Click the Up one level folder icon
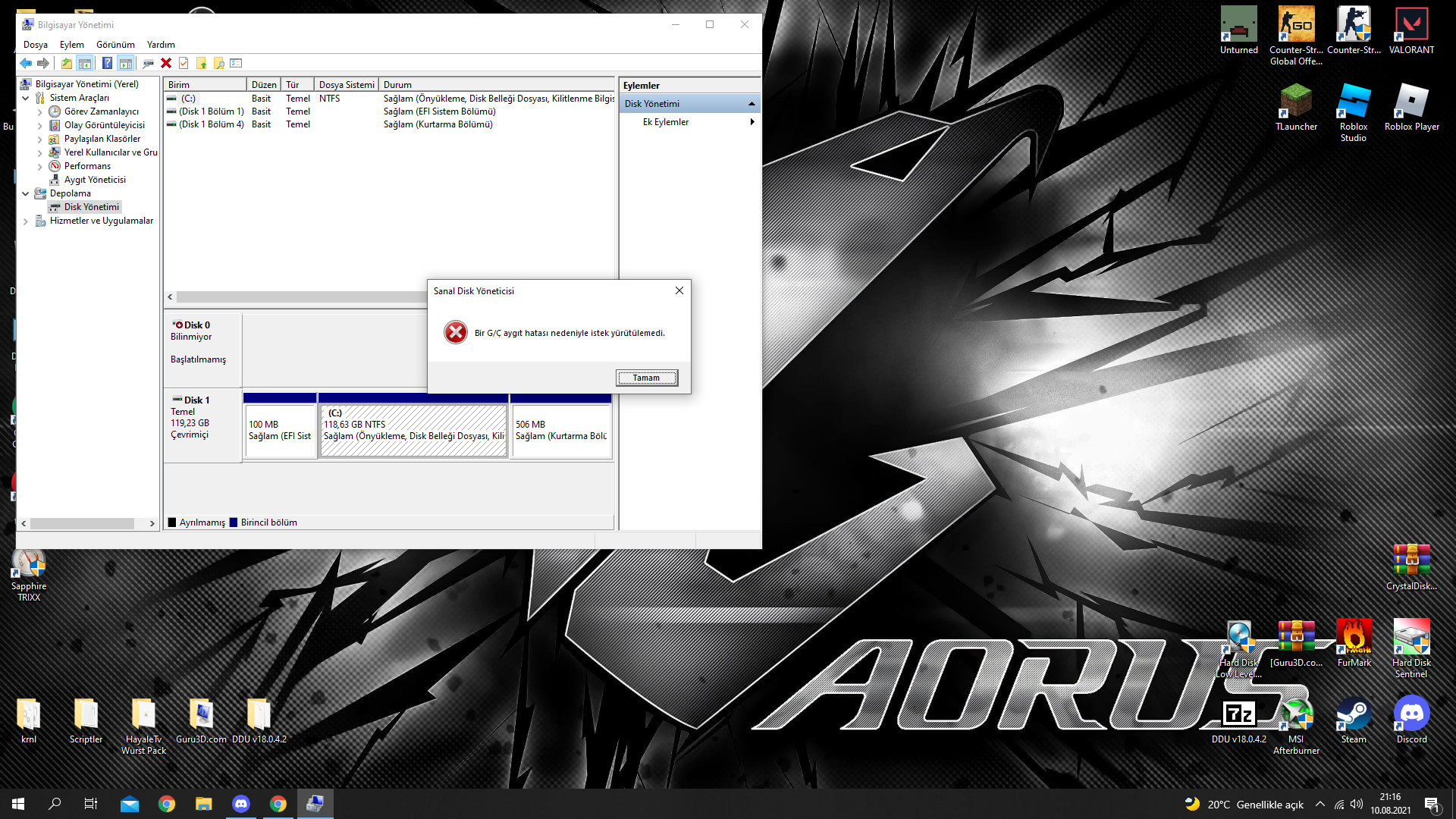Image resolution: width=1456 pixels, height=819 pixels. 67,64
